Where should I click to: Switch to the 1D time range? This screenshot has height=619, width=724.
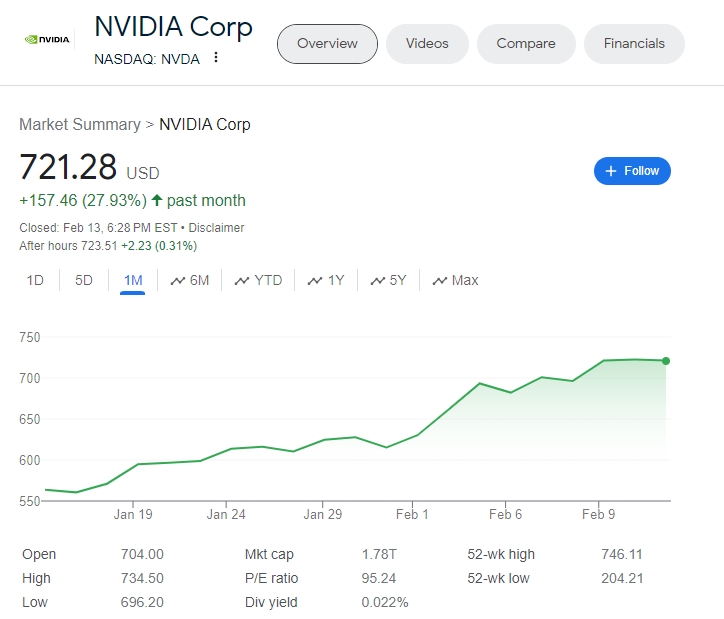click(35, 280)
